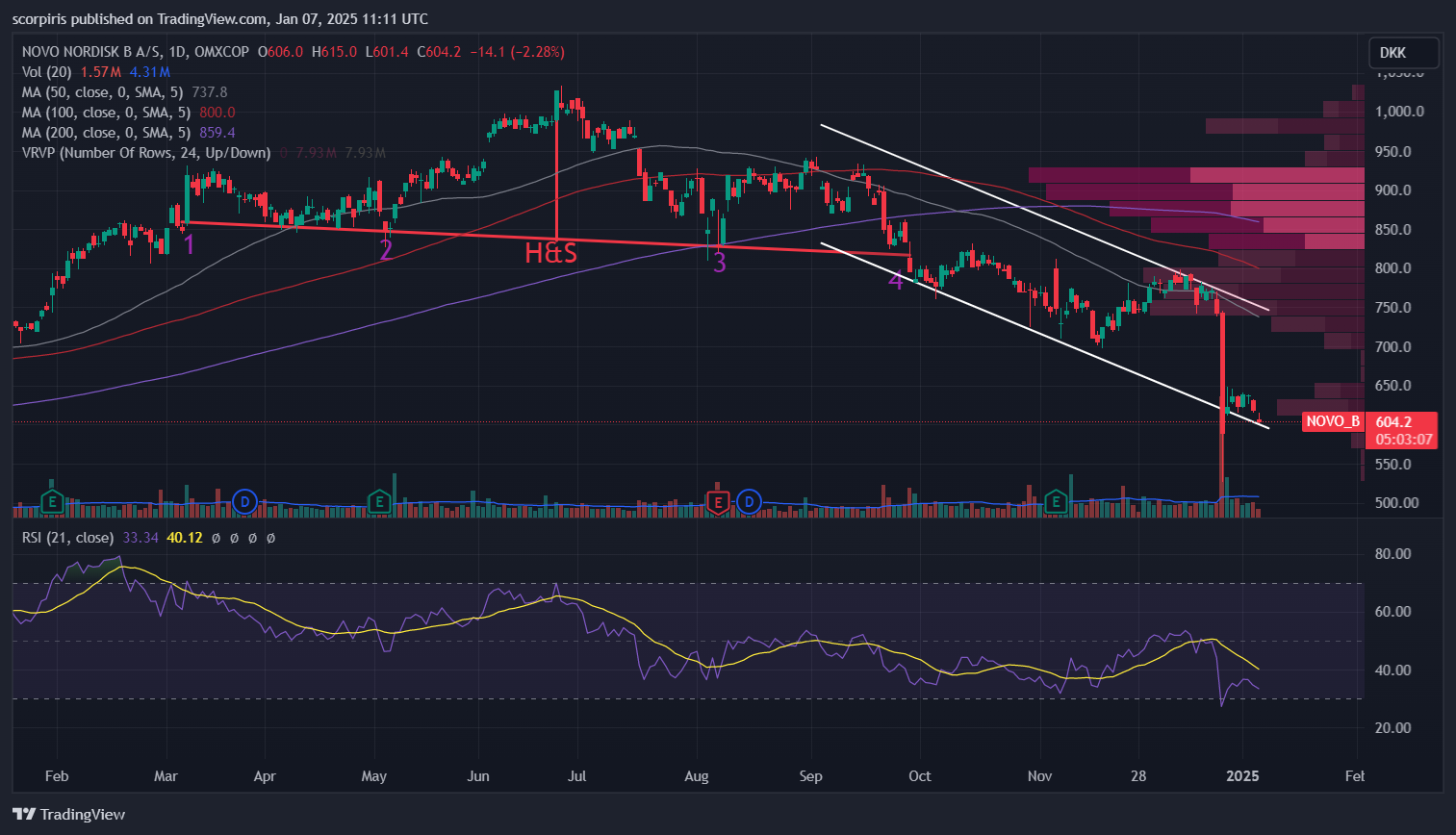Image resolution: width=1456 pixels, height=835 pixels.
Task: Click the 800.0 price axis label
Action: pyautogui.click(x=1393, y=268)
